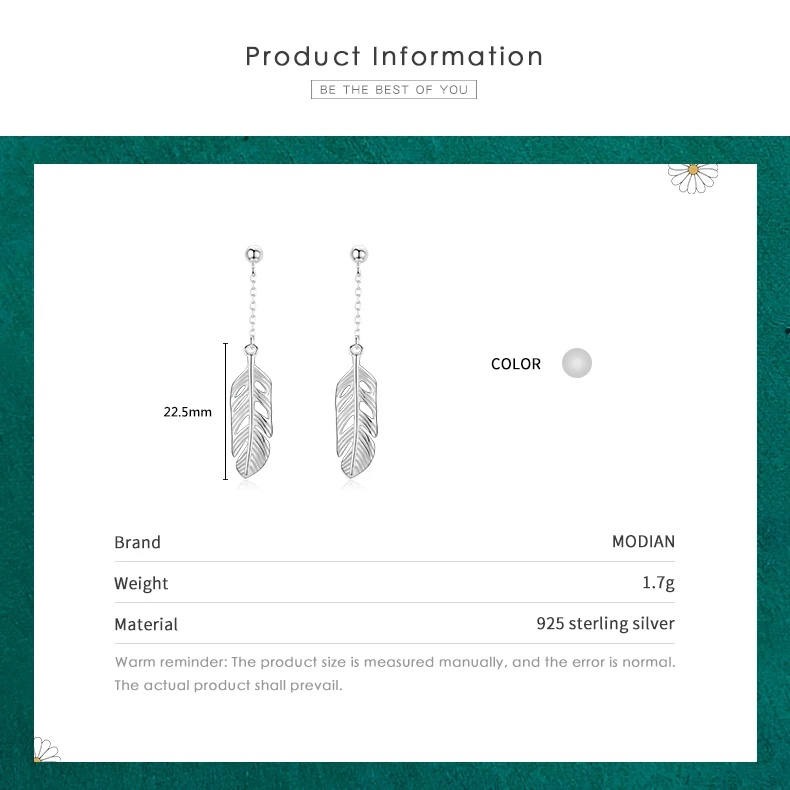The height and width of the screenshot is (790, 790).
Task: Click the vertical measurement line
Action: pyautogui.click(x=225, y=411)
